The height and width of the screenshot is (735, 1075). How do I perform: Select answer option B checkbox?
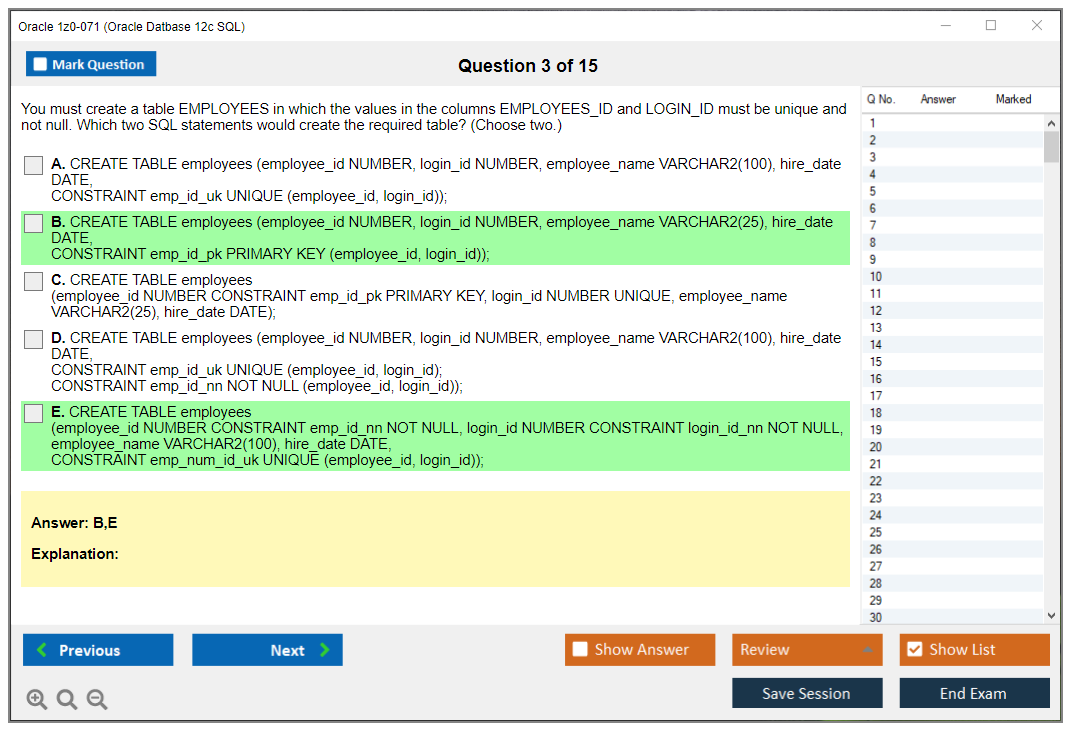[x=34, y=223]
